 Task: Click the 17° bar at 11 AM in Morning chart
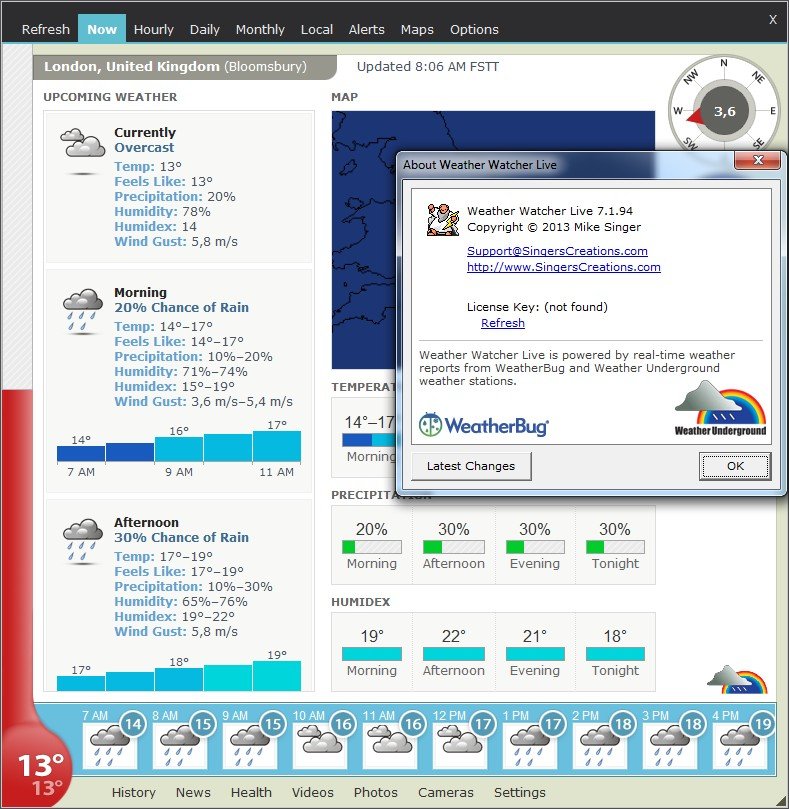(277, 446)
